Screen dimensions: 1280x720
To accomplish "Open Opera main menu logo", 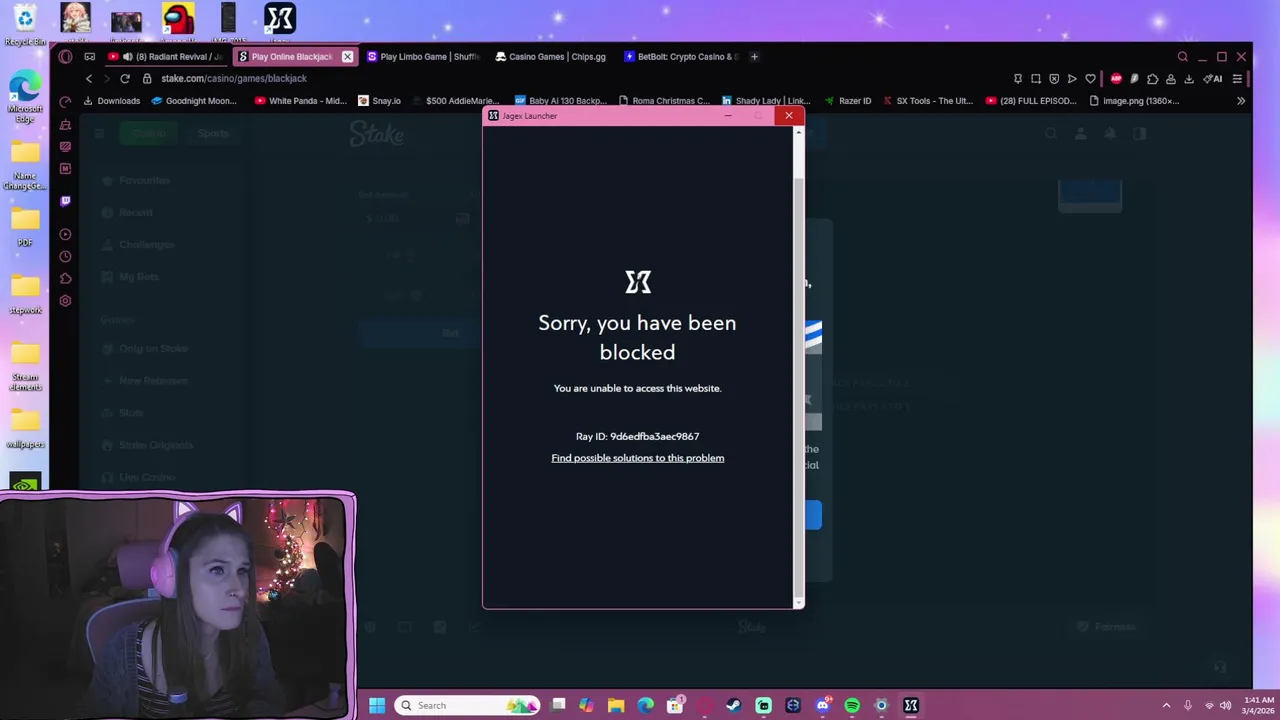I will pos(65,57).
